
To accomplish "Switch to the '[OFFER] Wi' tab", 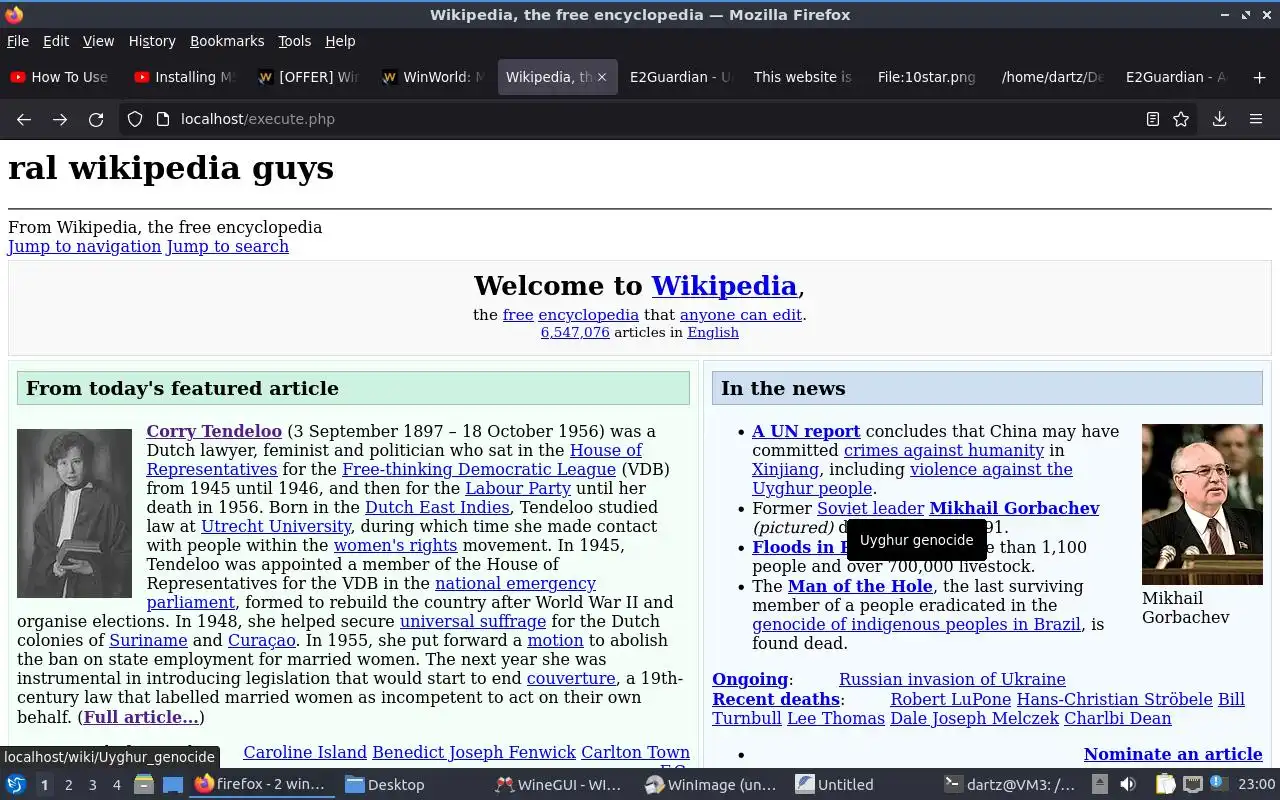I will click(309, 77).
